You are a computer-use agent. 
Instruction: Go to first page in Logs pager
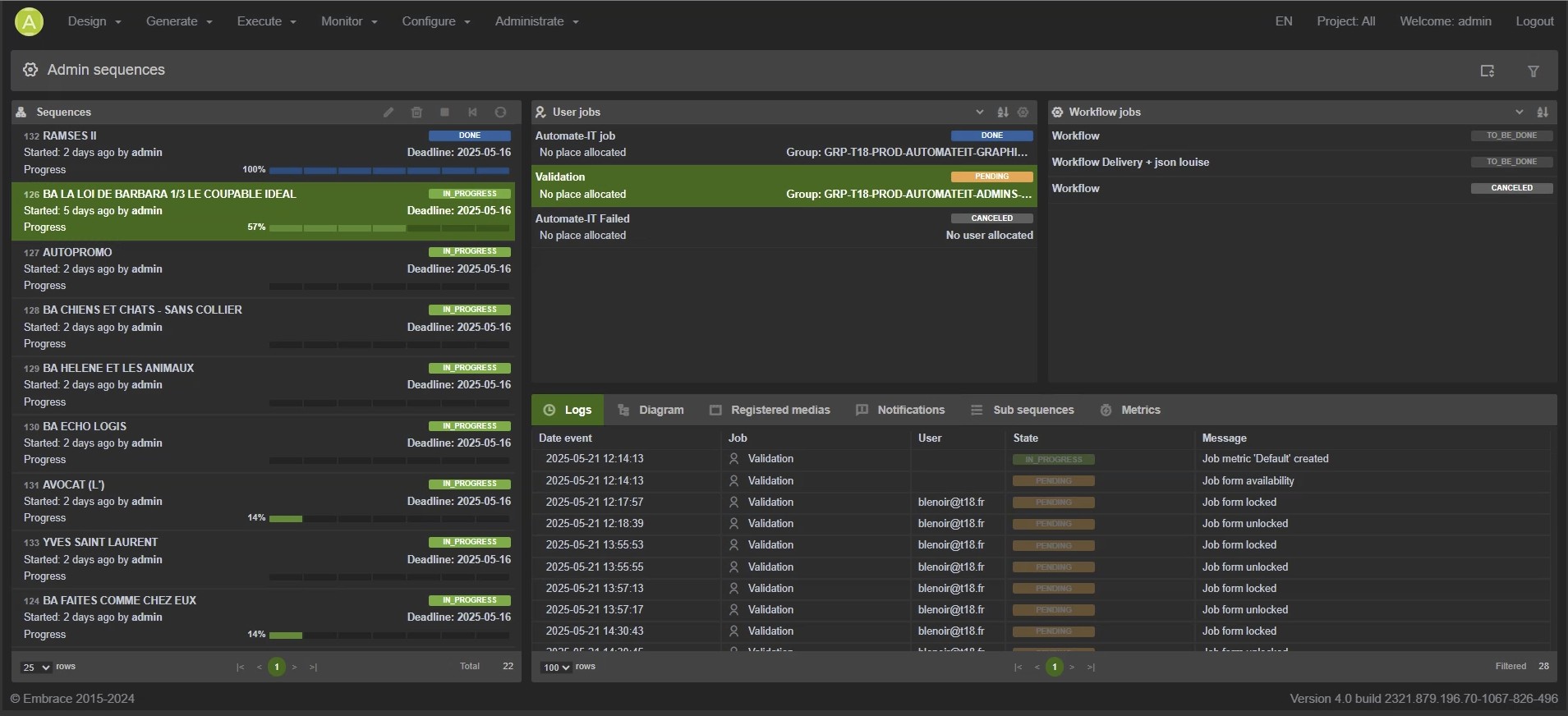1018,668
